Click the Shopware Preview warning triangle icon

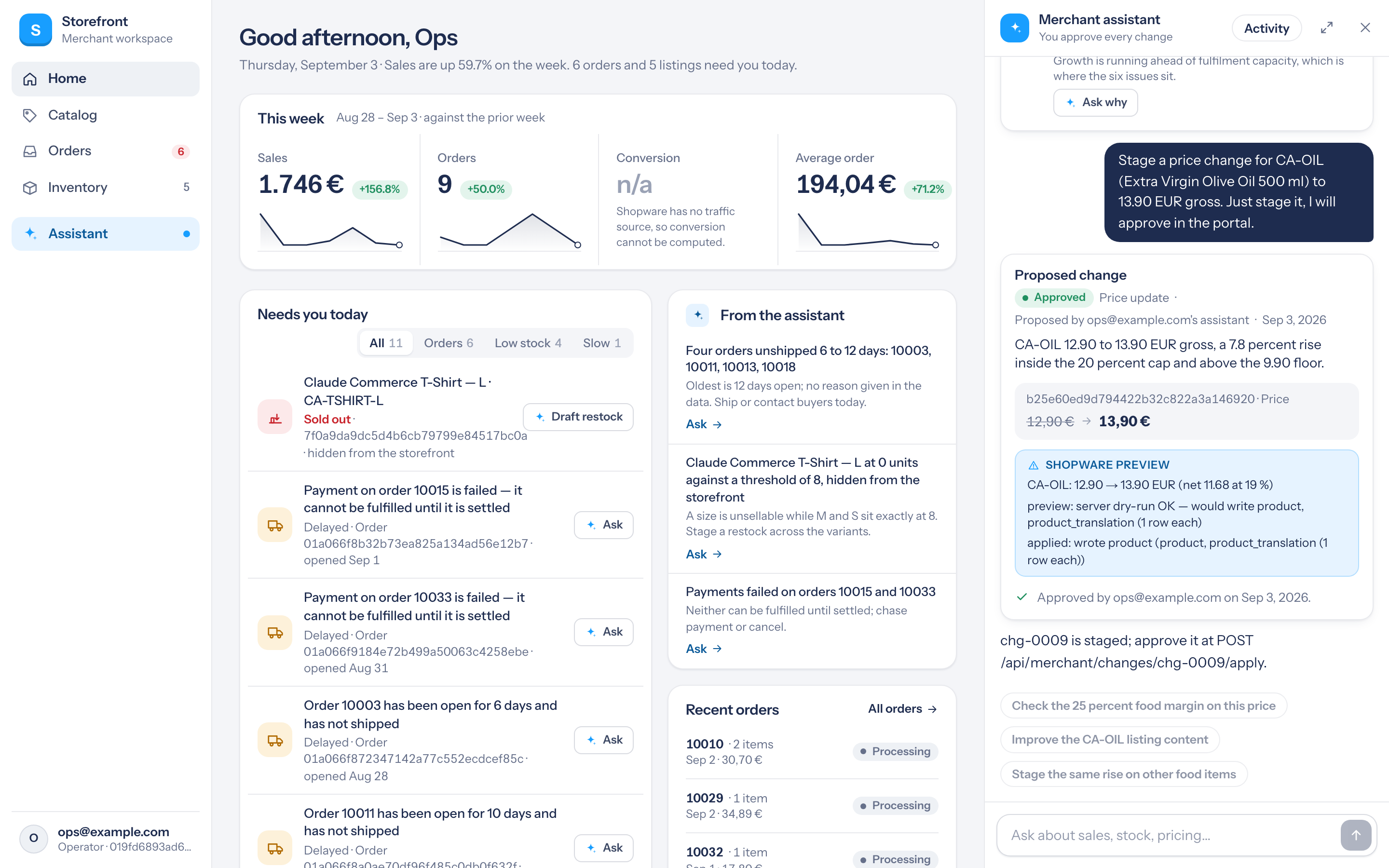[x=1033, y=465]
